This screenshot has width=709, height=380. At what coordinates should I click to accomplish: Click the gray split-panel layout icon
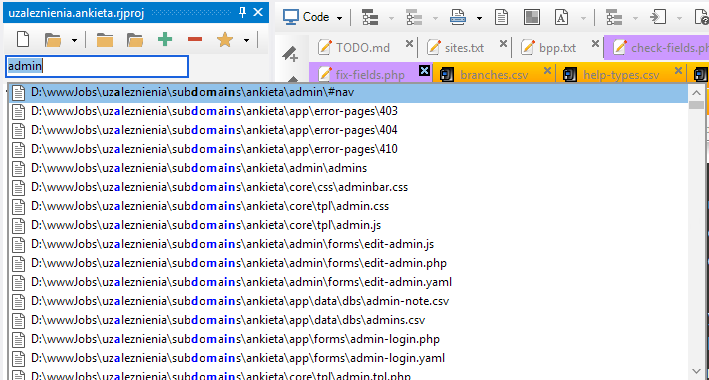click(532, 18)
